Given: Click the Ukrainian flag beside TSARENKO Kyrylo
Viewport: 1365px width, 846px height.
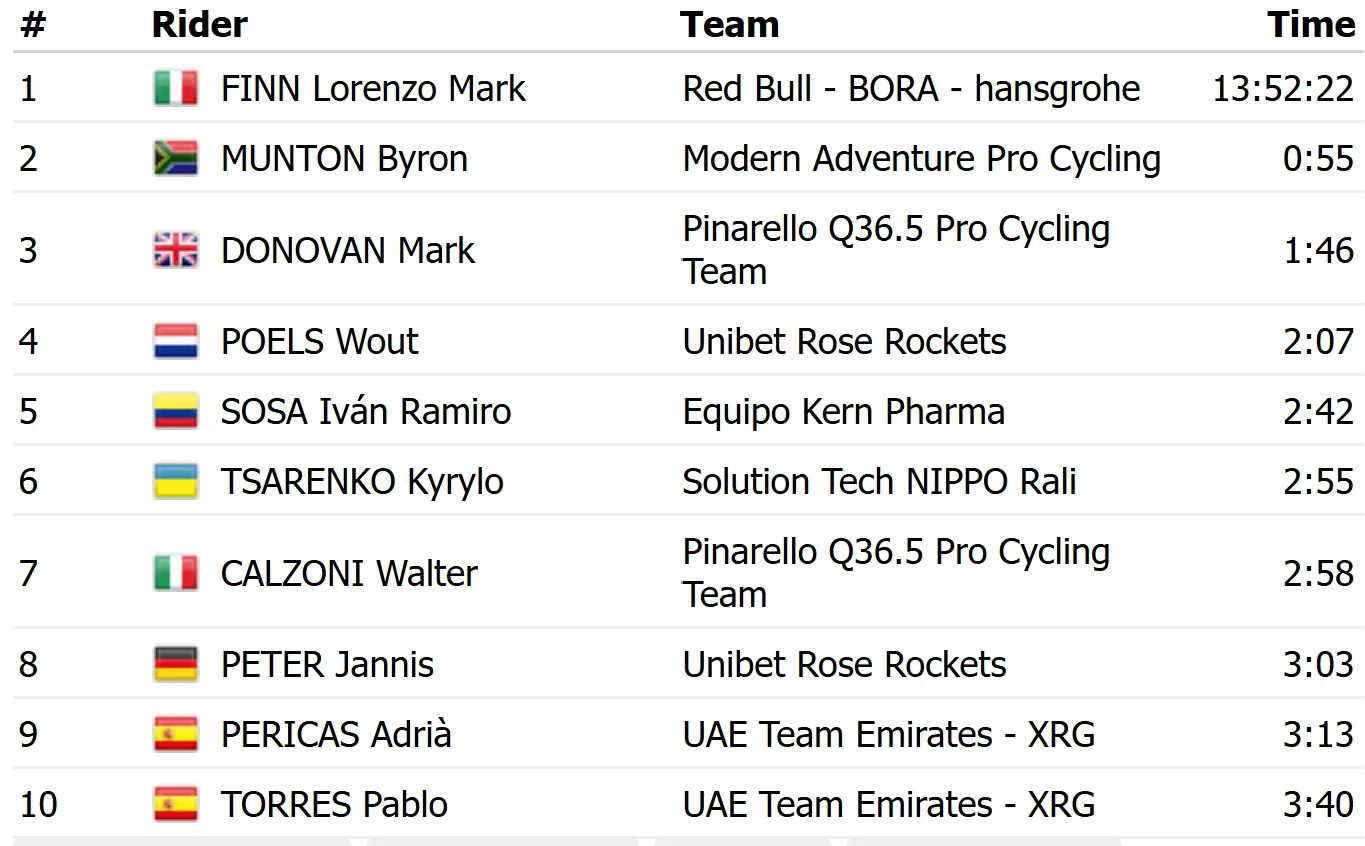Looking at the screenshot, I should (x=176, y=481).
